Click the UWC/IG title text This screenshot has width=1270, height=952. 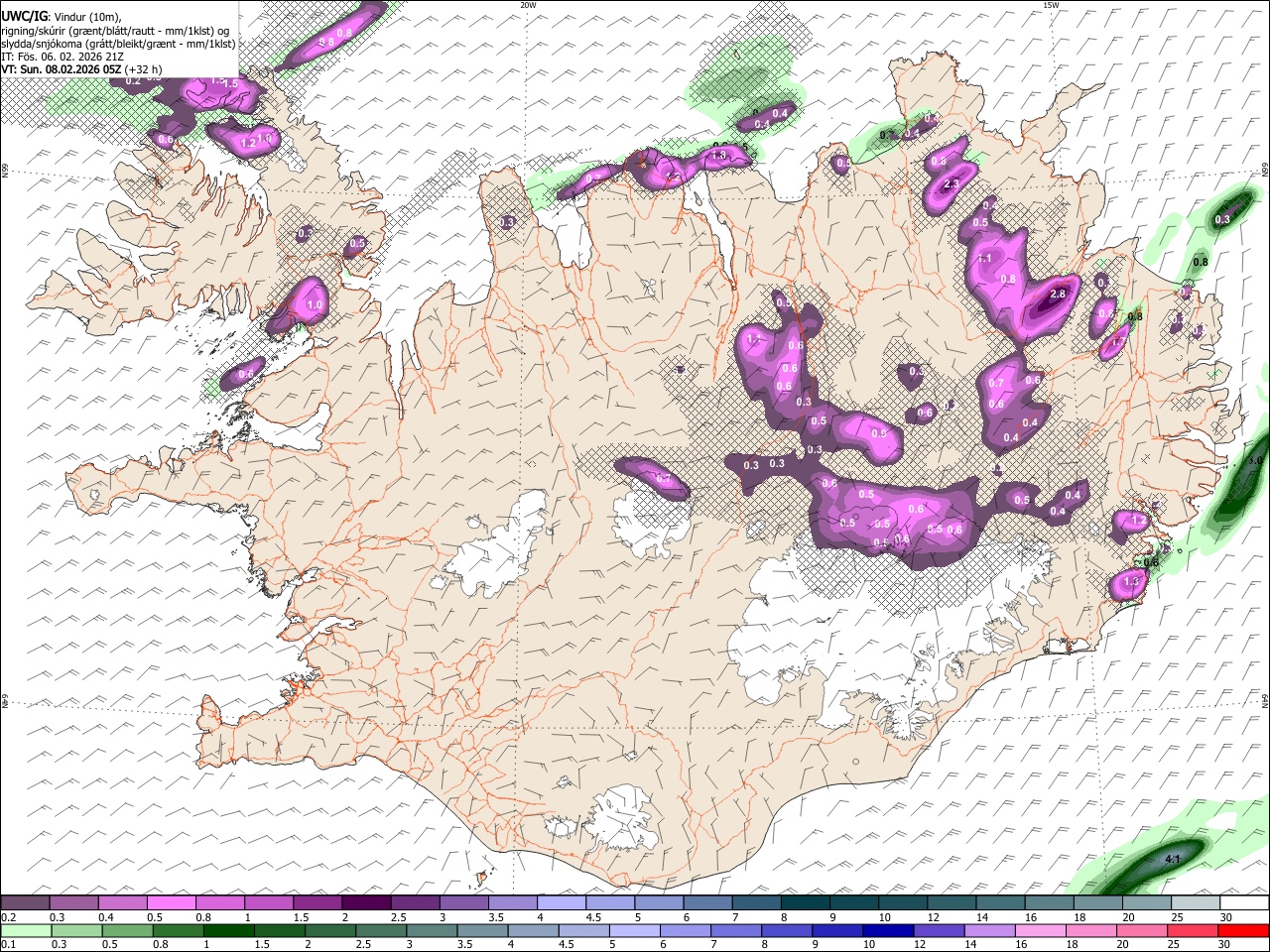24,16
